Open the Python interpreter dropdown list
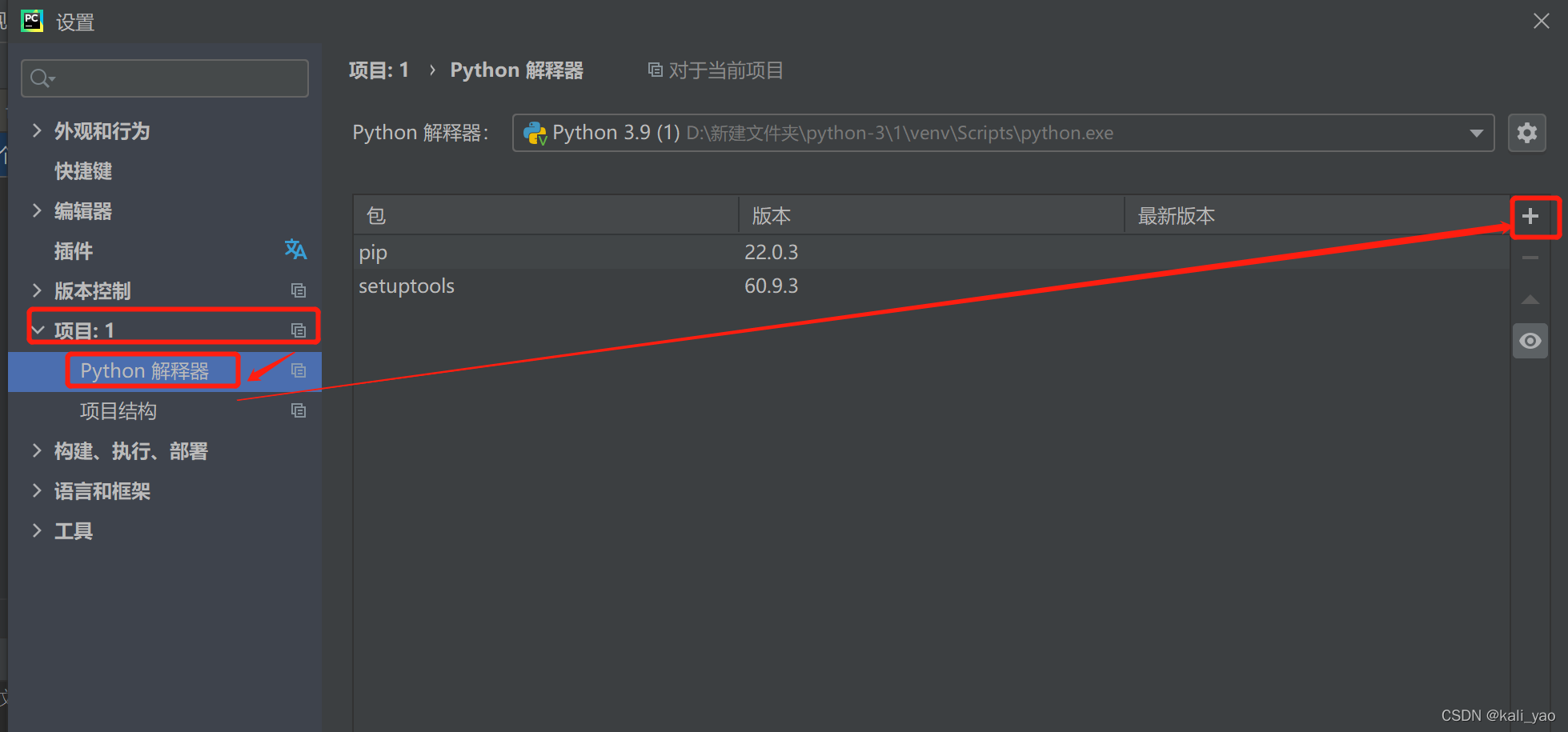Viewport: 1568px width, 732px height. [x=1477, y=133]
